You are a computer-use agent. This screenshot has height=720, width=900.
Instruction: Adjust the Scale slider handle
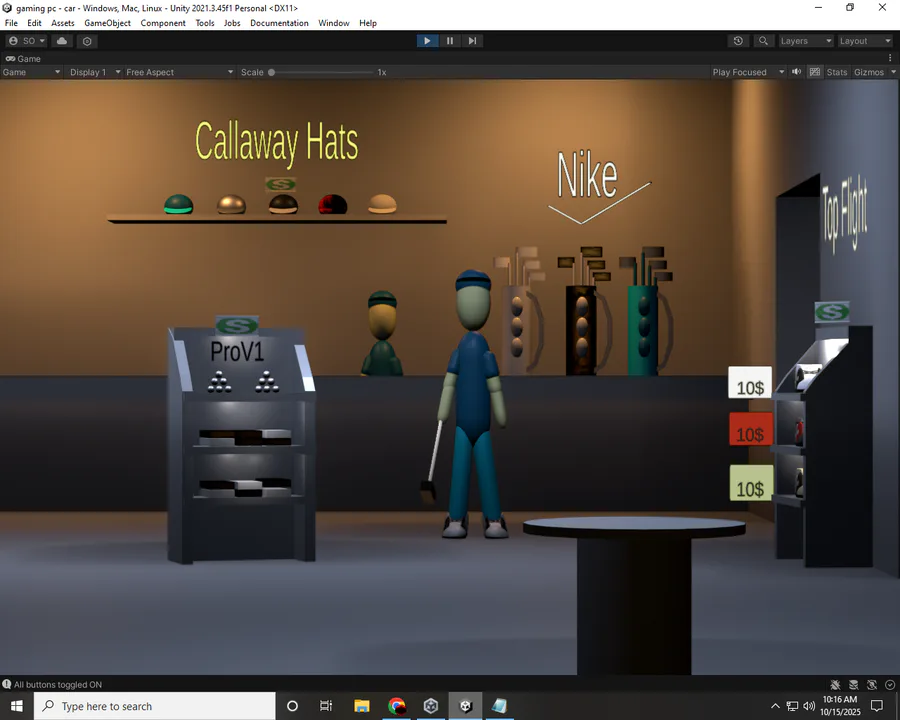[271, 72]
